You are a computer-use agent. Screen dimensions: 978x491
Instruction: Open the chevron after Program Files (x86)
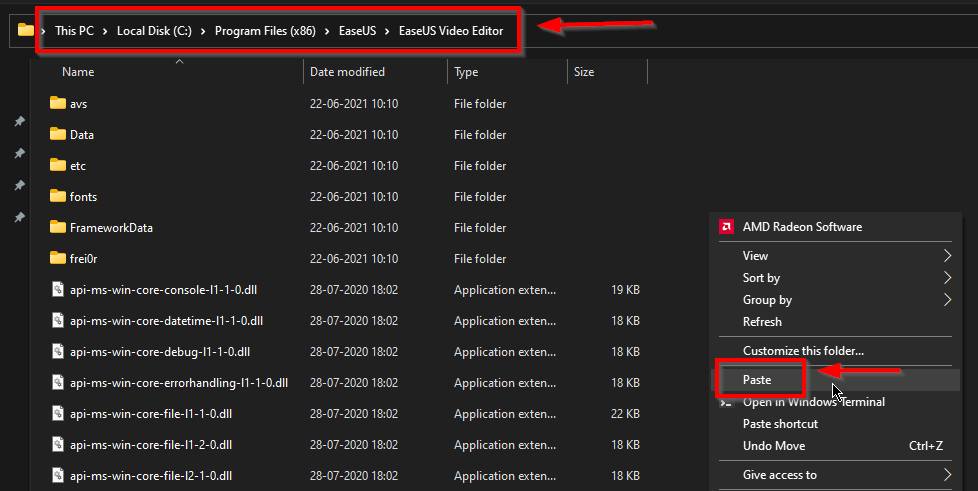tap(327, 31)
